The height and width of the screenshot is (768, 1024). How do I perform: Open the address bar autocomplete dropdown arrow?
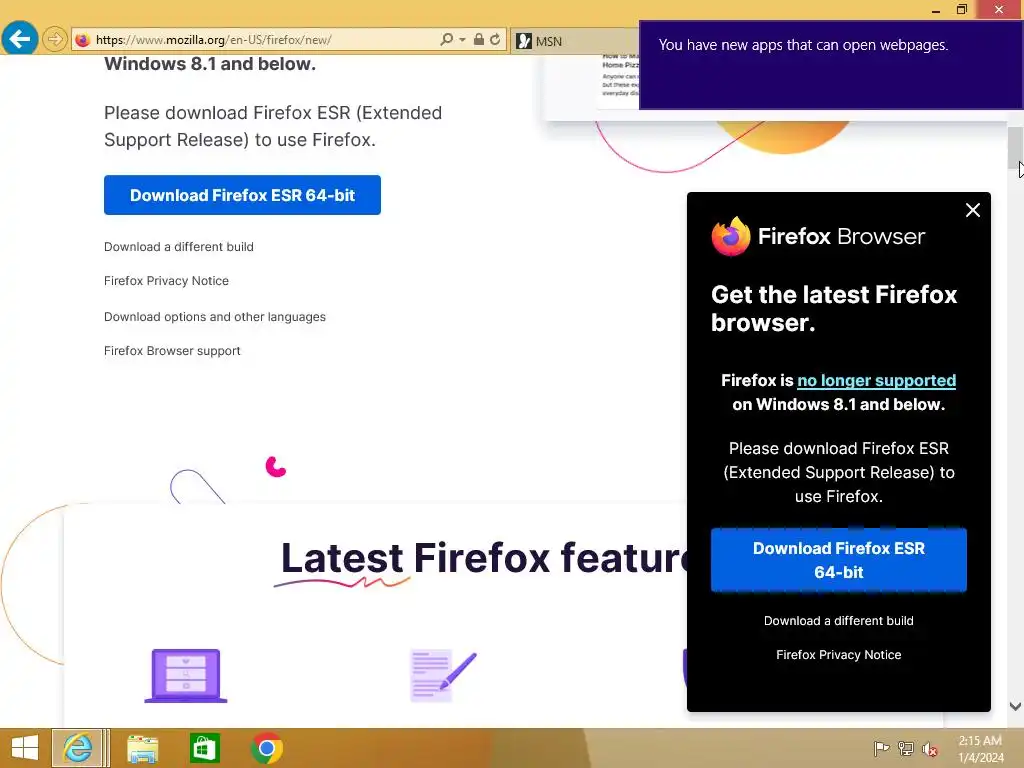[x=462, y=40]
